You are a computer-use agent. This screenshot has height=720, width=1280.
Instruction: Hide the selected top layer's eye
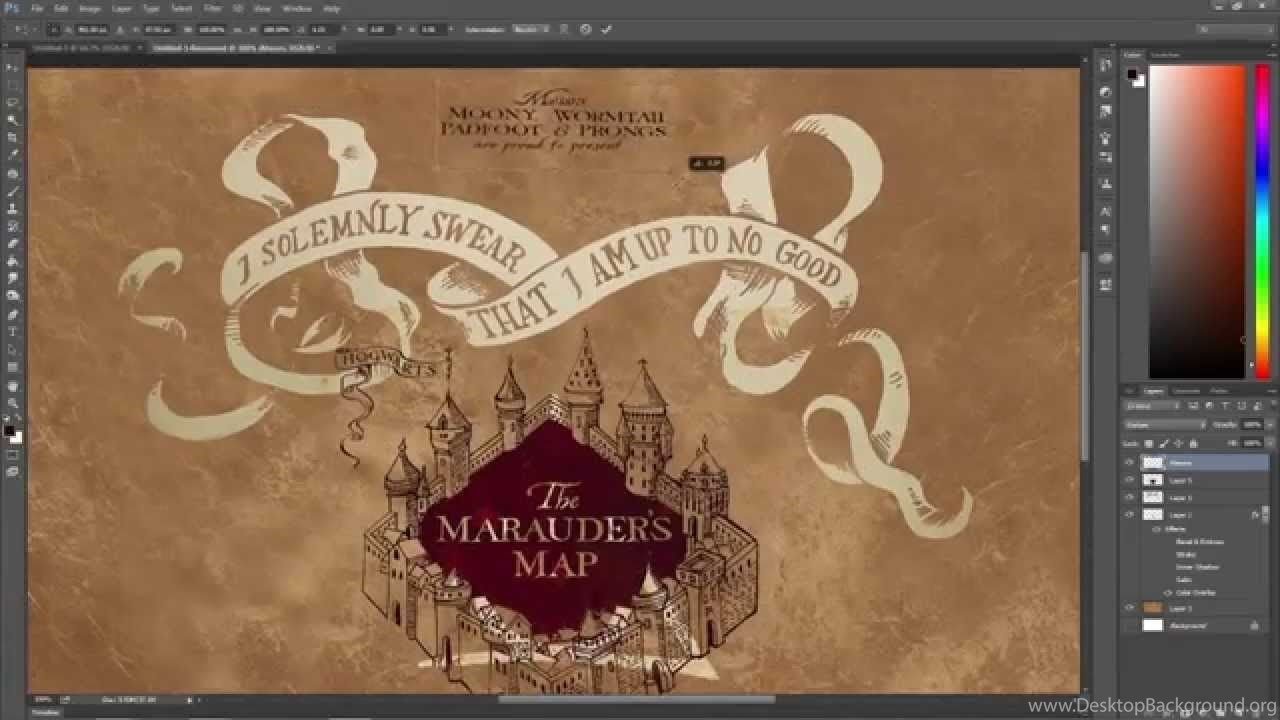(x=1129, y=463)
